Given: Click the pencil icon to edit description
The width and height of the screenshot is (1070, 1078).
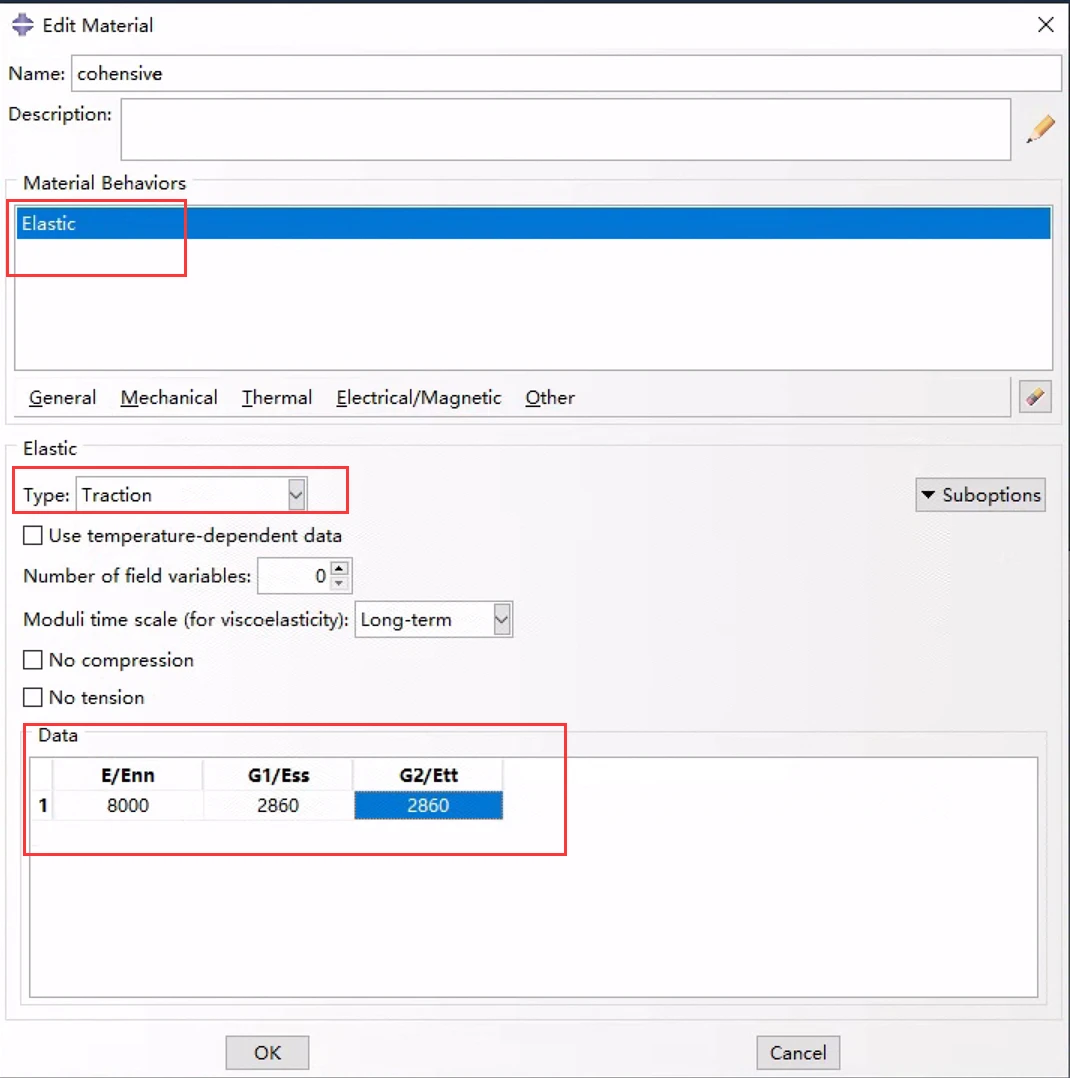Looking at the screenshot, I should point(1040,129).
